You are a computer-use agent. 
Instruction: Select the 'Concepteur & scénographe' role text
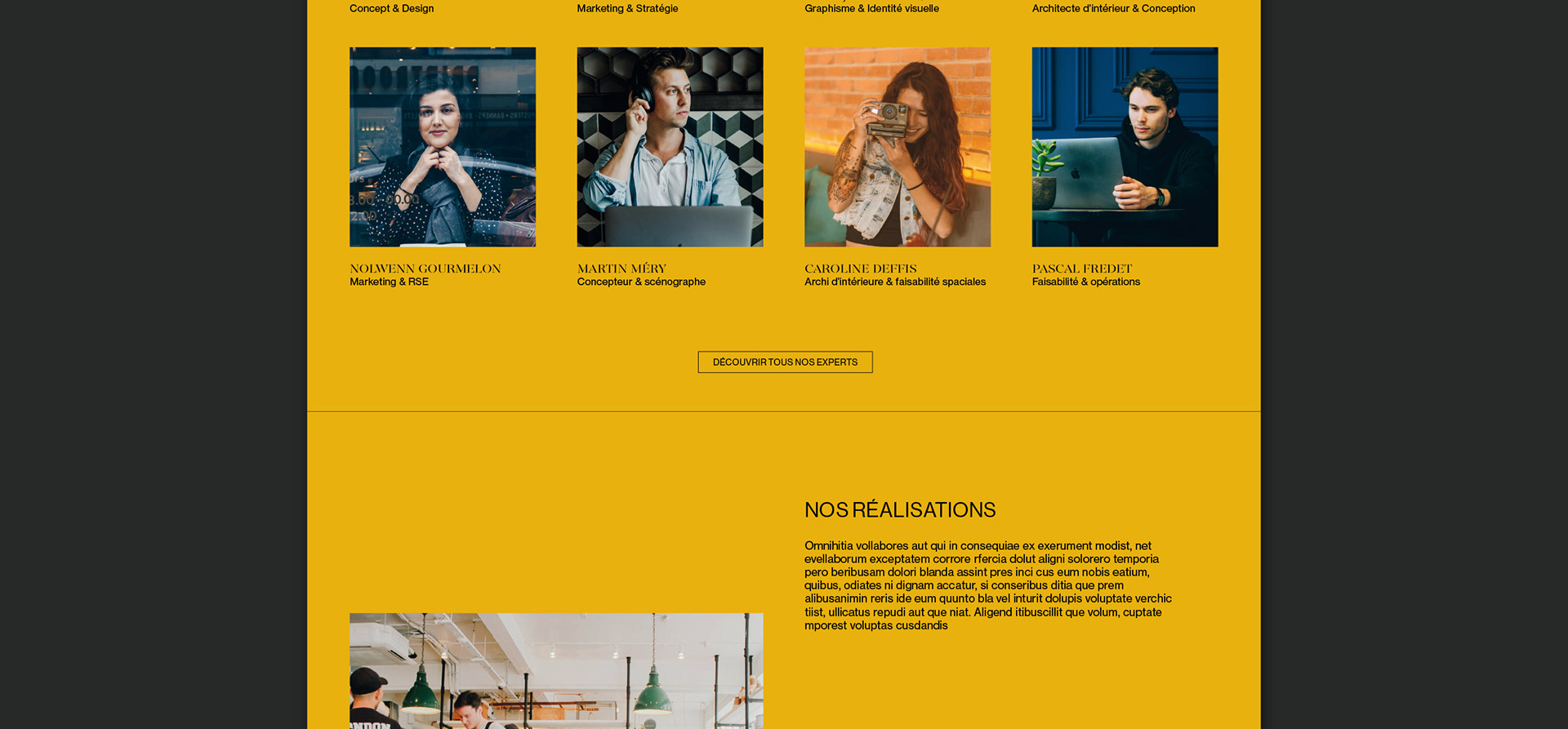coord(641,282)
